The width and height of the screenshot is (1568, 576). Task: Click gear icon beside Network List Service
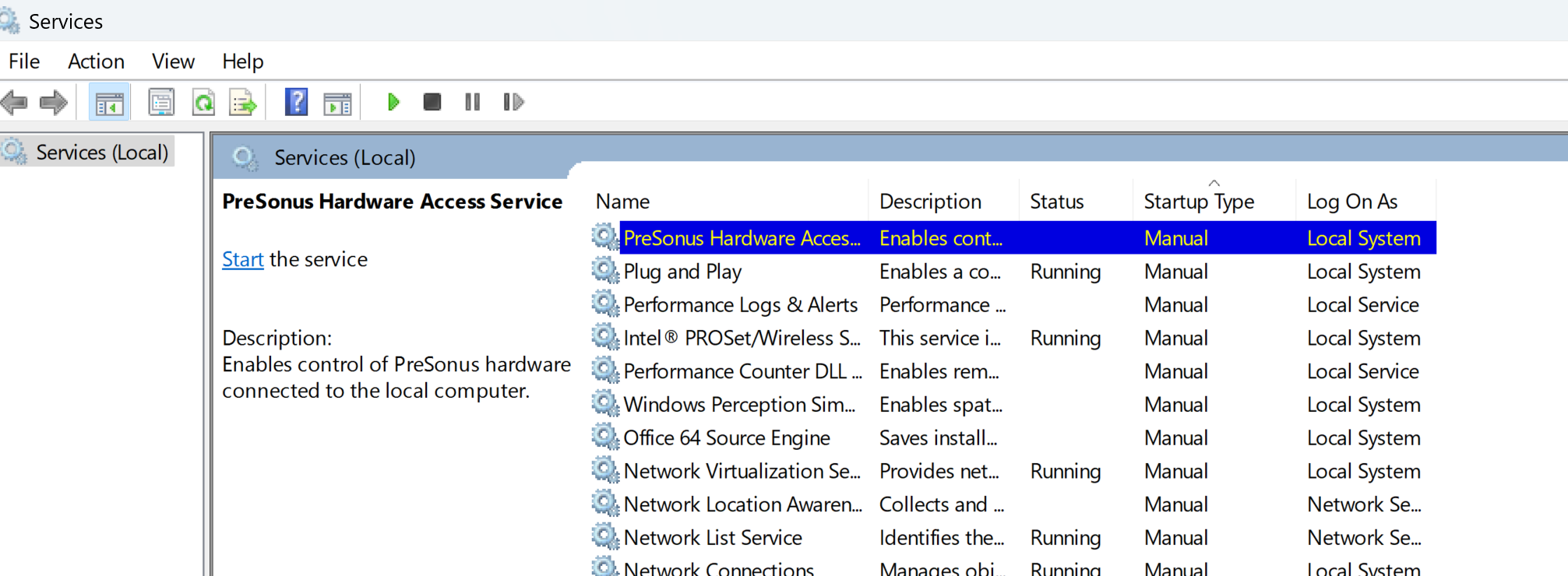click(604, 536)
